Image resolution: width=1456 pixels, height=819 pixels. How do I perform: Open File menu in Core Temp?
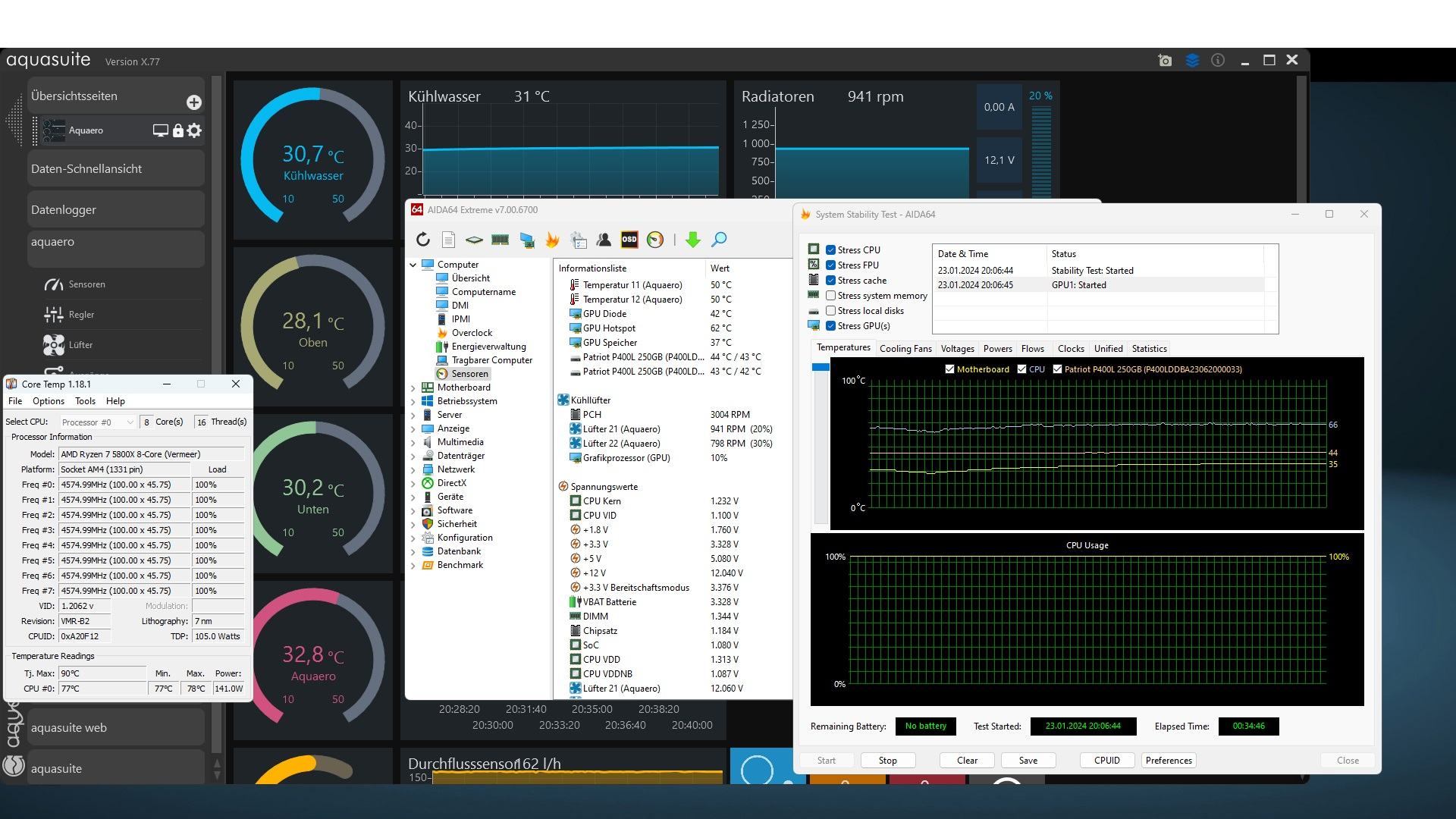coord(15,401)
